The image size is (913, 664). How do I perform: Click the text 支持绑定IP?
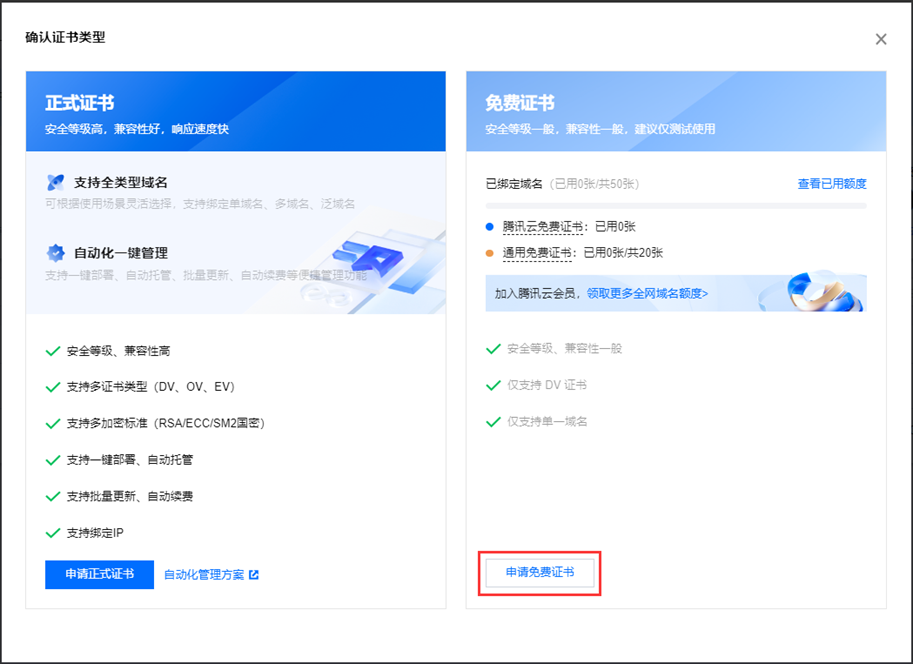[95, 533]
